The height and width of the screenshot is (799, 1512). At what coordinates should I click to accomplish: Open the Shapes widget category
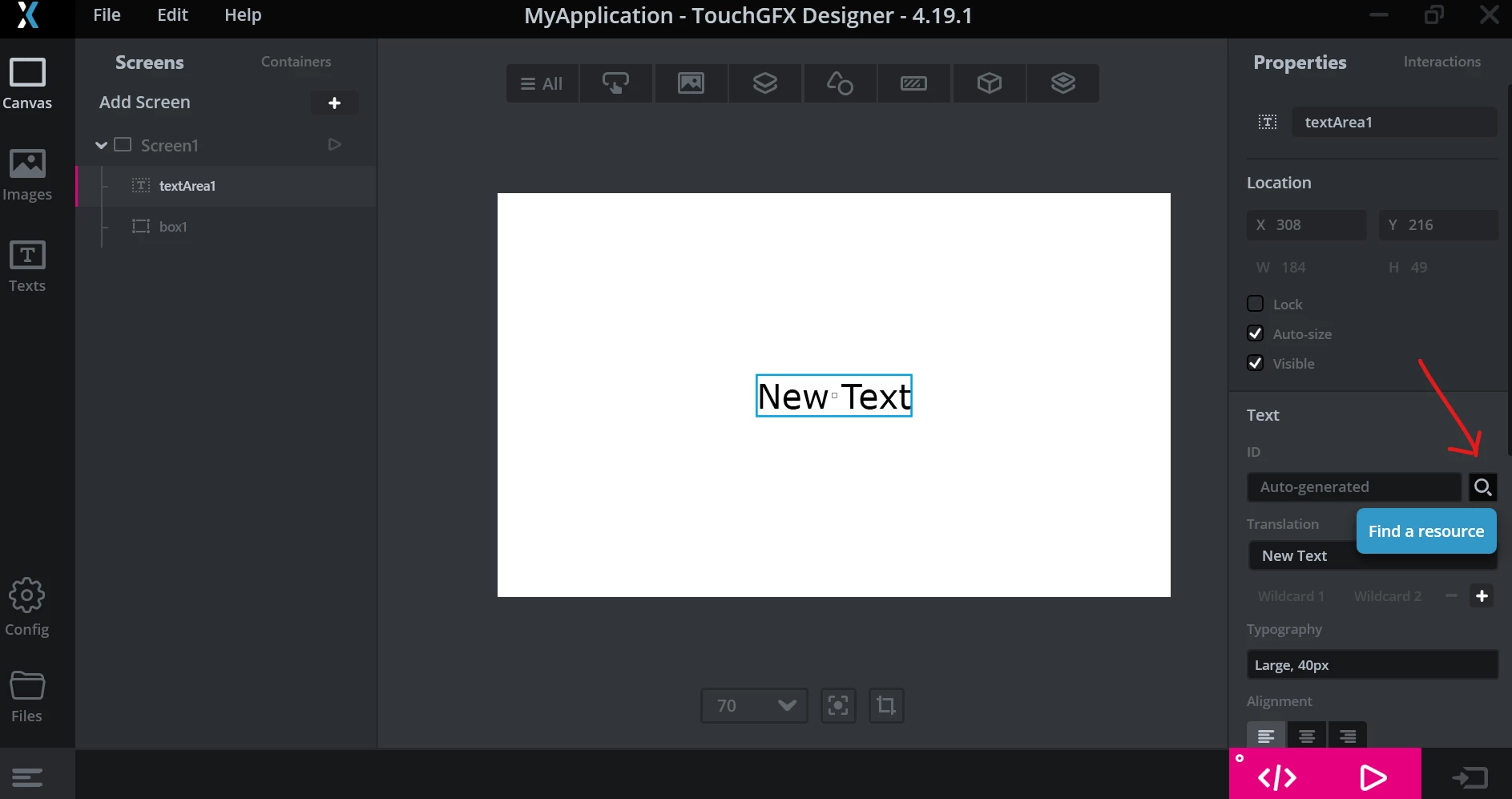(x=840, y=83)
